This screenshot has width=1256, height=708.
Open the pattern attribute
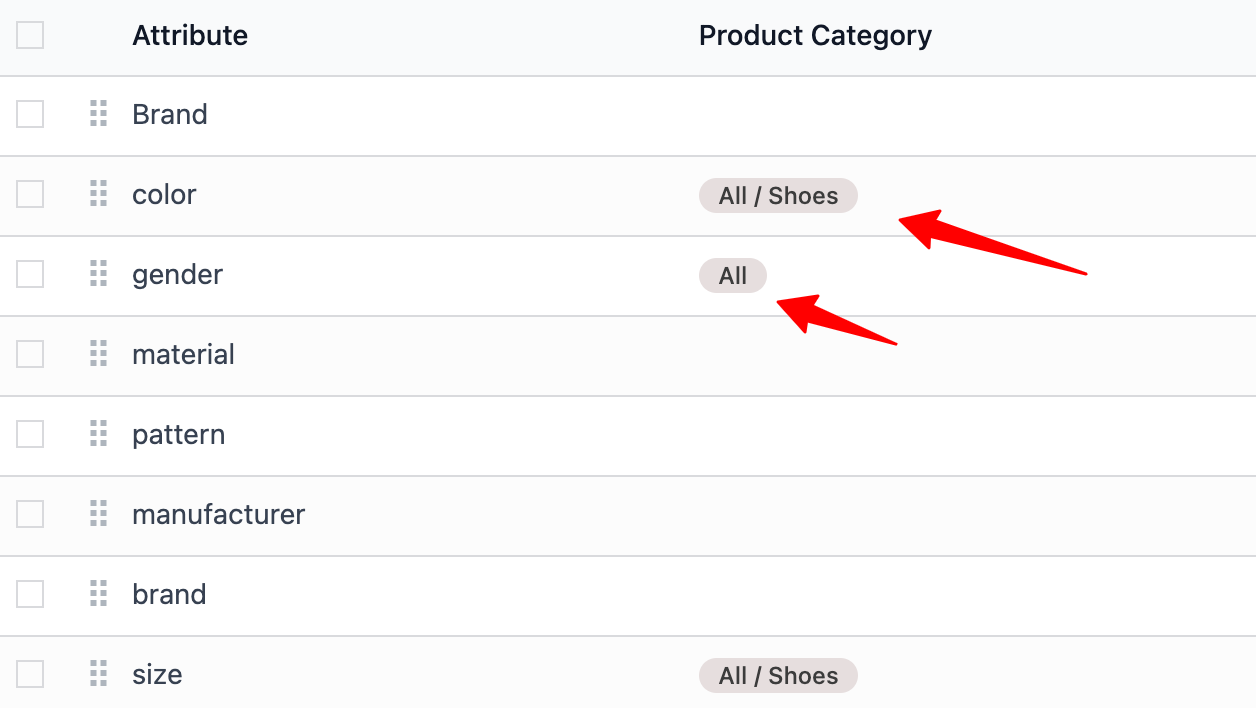178,435
